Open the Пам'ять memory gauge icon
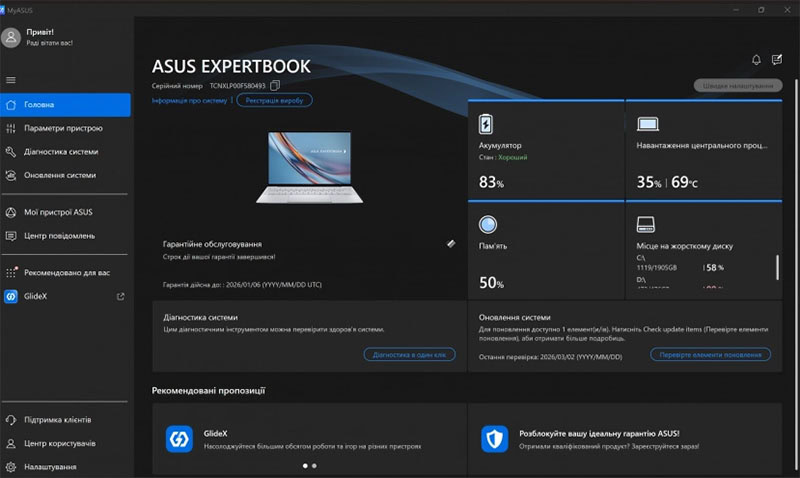Viewport: 800px width, 478px height. coord(488,224)
